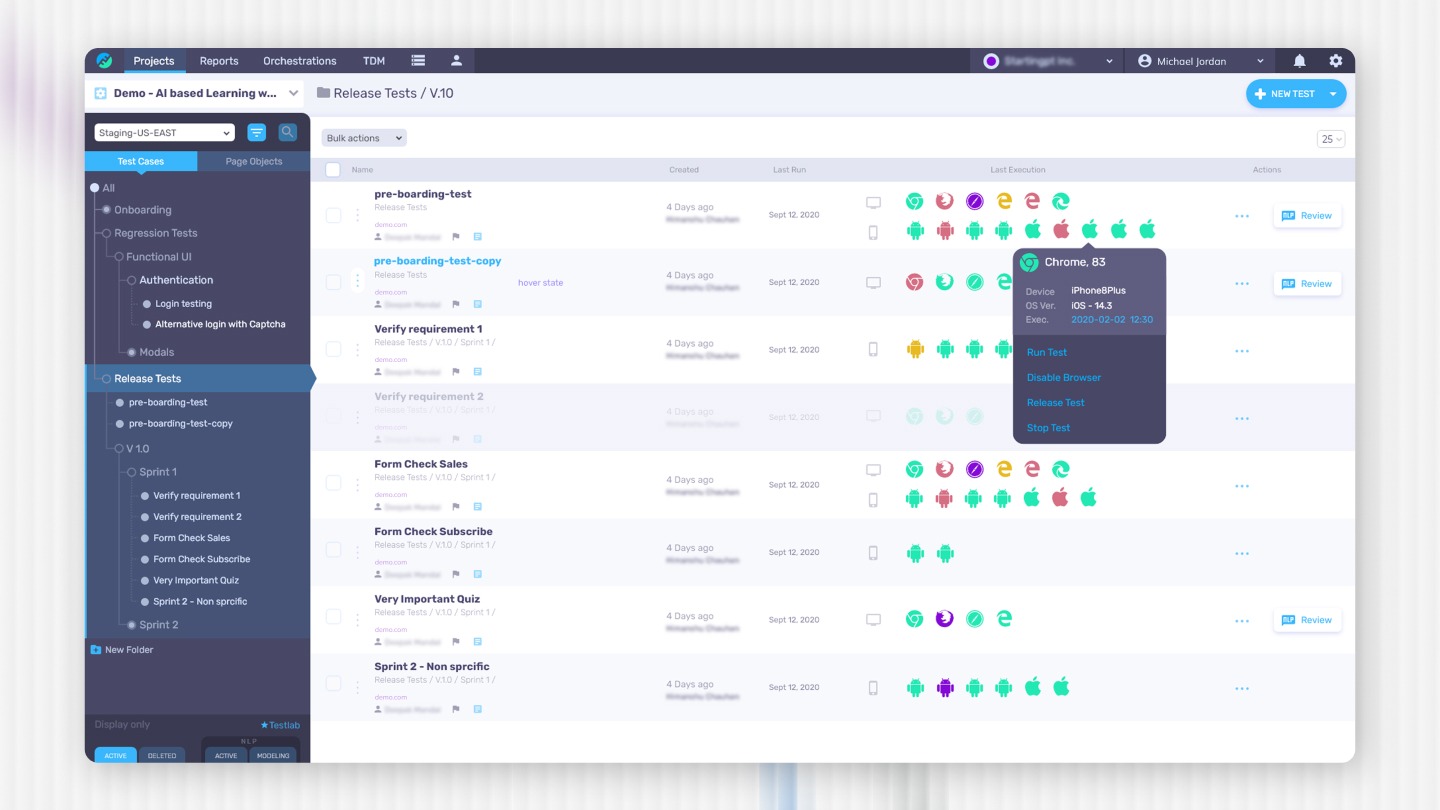Click yellow Android icon in Verify requirement 1 row
The image size is (1440, 810).
(914, 349)
